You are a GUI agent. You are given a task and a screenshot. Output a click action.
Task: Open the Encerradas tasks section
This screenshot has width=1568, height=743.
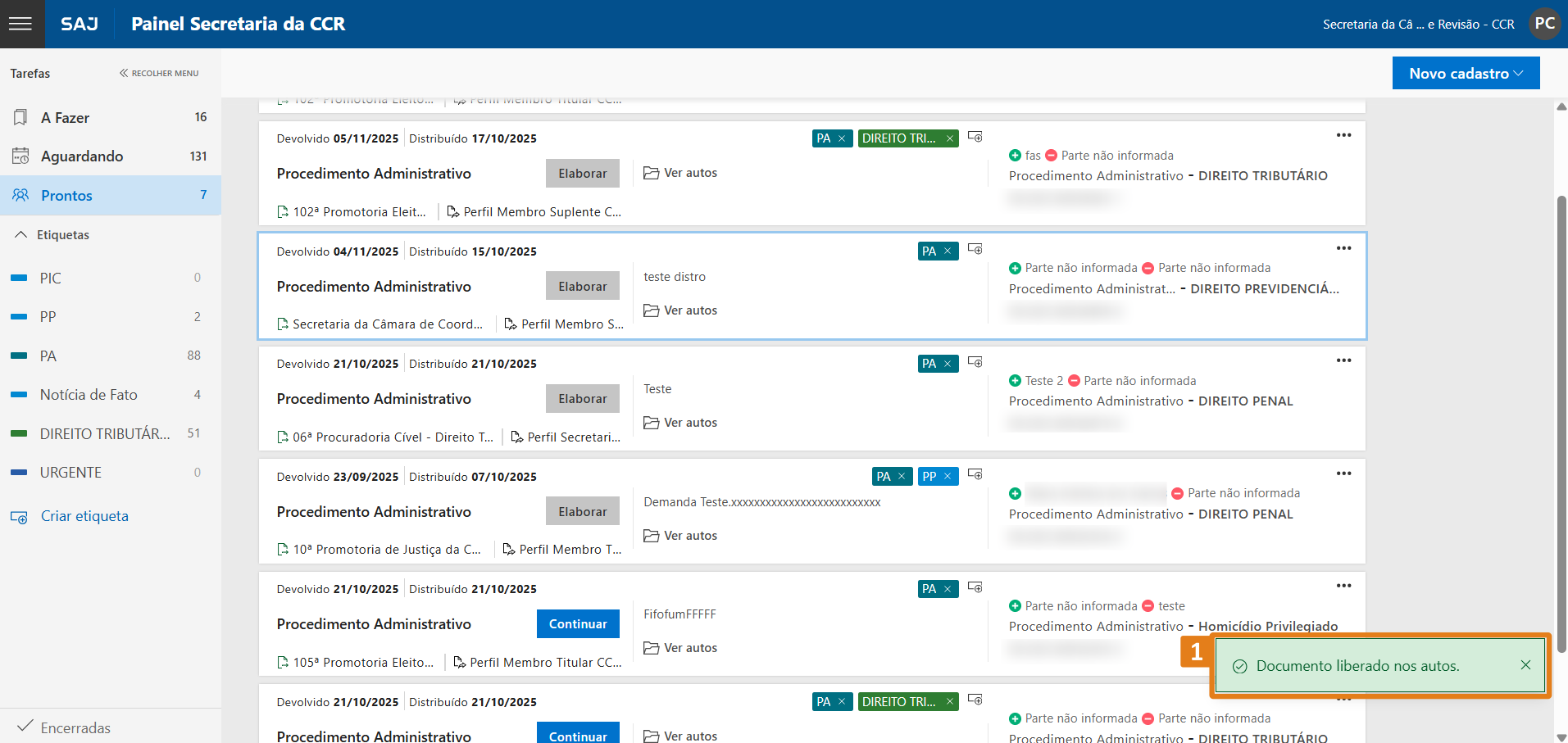[75, 727]
